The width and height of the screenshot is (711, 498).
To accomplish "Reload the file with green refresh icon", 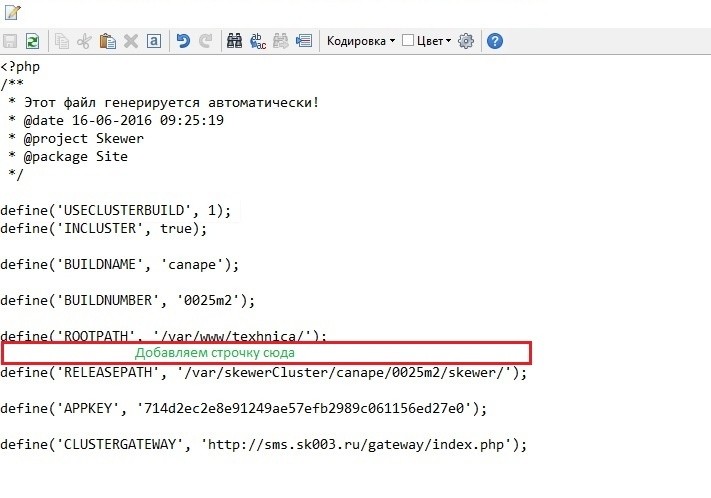I will coord(32,41).
